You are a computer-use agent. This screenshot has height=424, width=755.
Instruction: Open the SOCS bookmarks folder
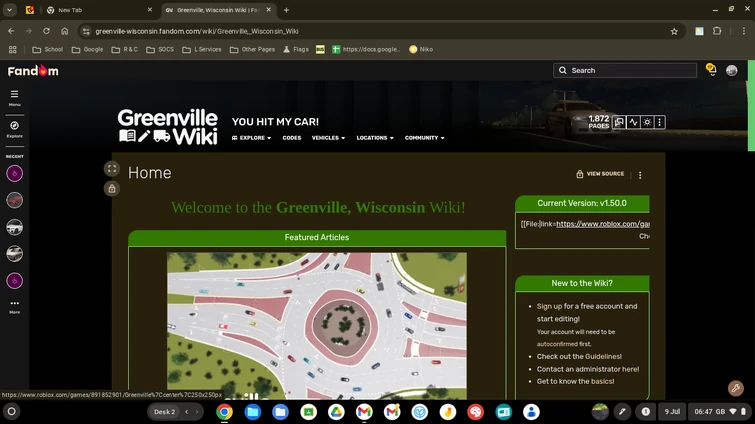pos(160,49)
